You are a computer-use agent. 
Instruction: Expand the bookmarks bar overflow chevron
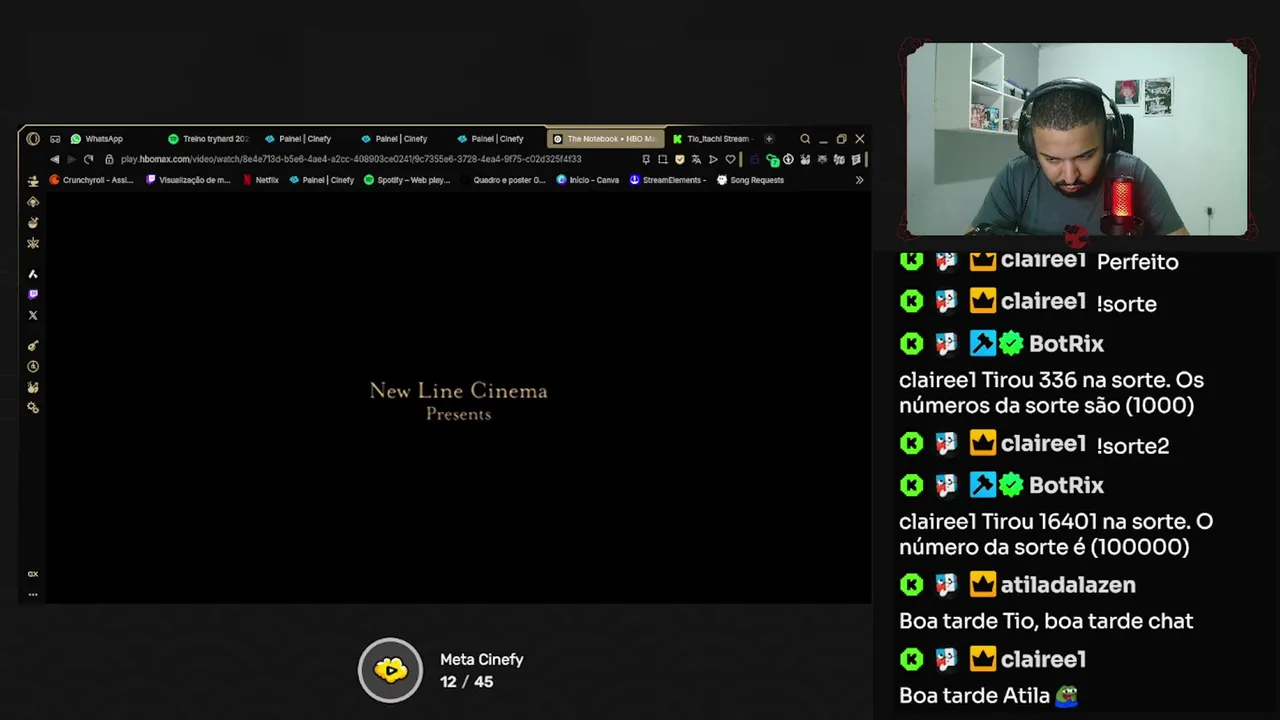point(859,180)
